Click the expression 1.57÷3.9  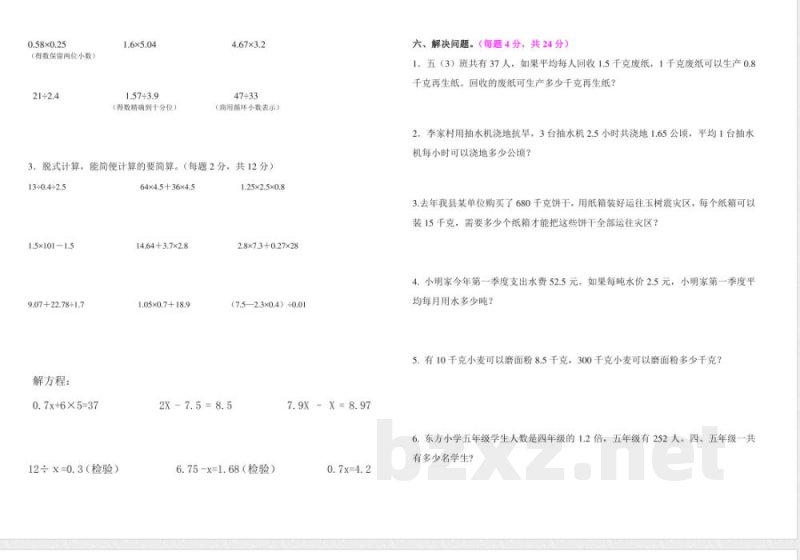coord(142,96)
